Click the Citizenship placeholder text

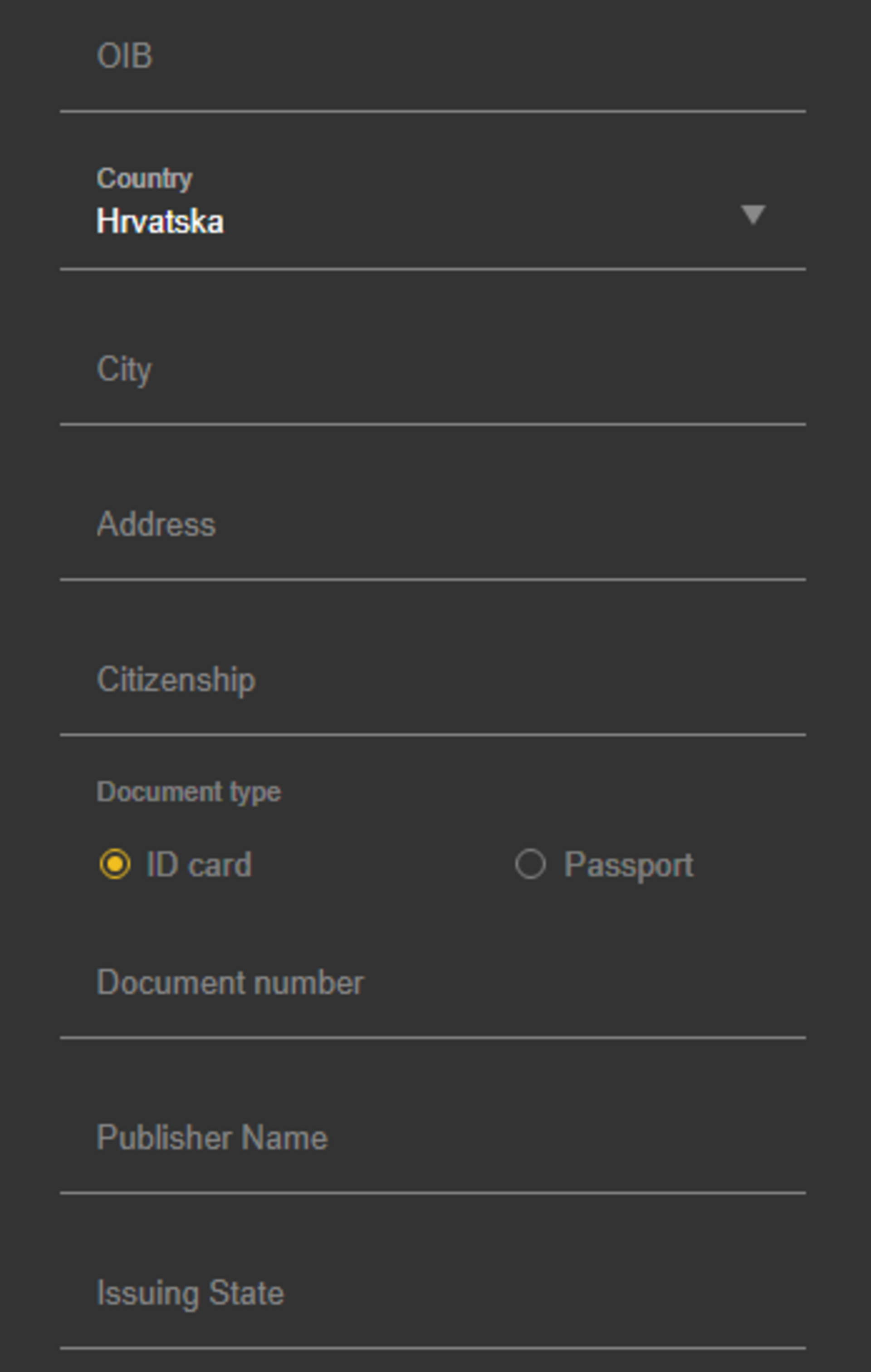tap(176, 680)
